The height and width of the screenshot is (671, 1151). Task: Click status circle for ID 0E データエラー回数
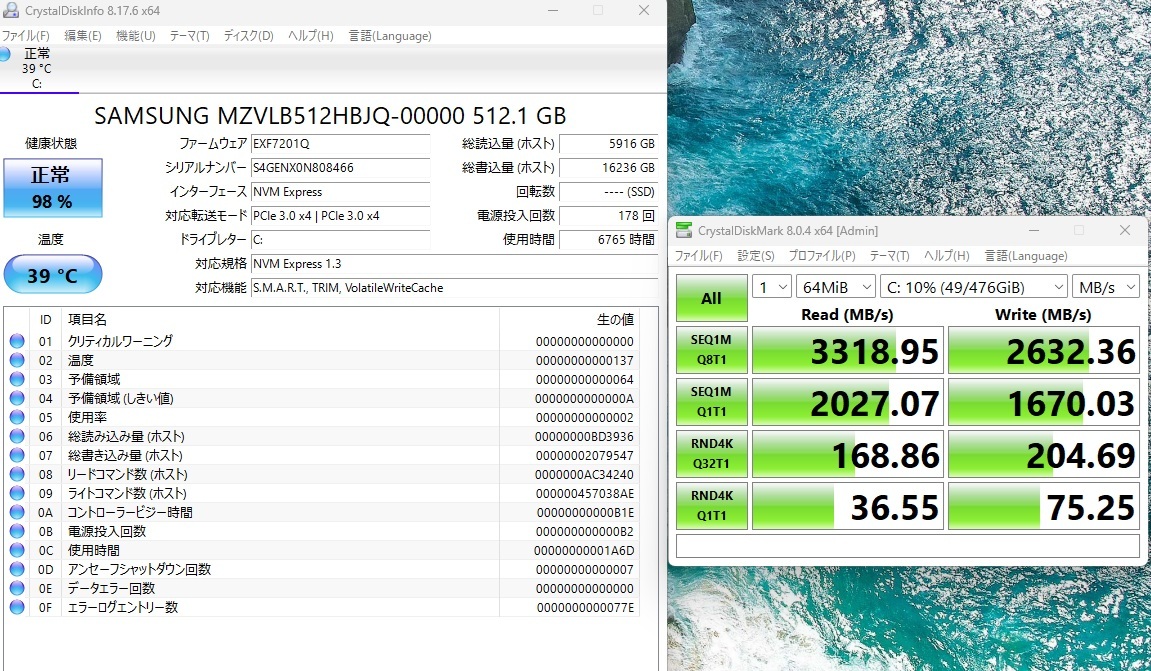[x=17, y=588]
